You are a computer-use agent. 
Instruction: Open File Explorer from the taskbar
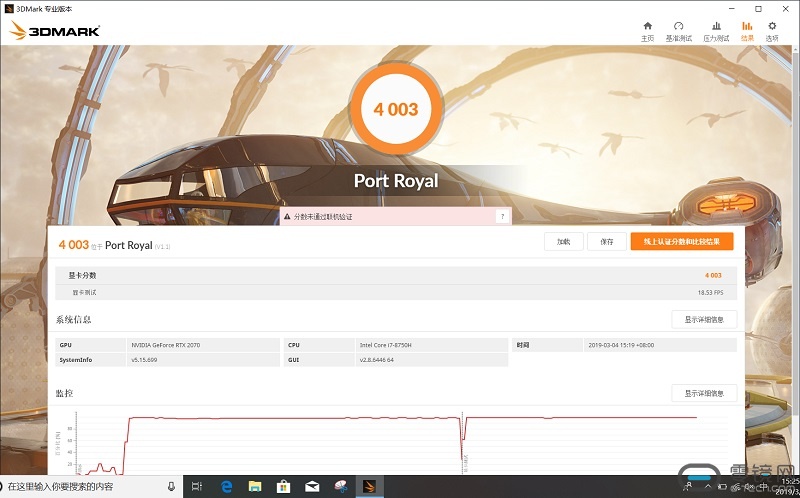[255, 487]
